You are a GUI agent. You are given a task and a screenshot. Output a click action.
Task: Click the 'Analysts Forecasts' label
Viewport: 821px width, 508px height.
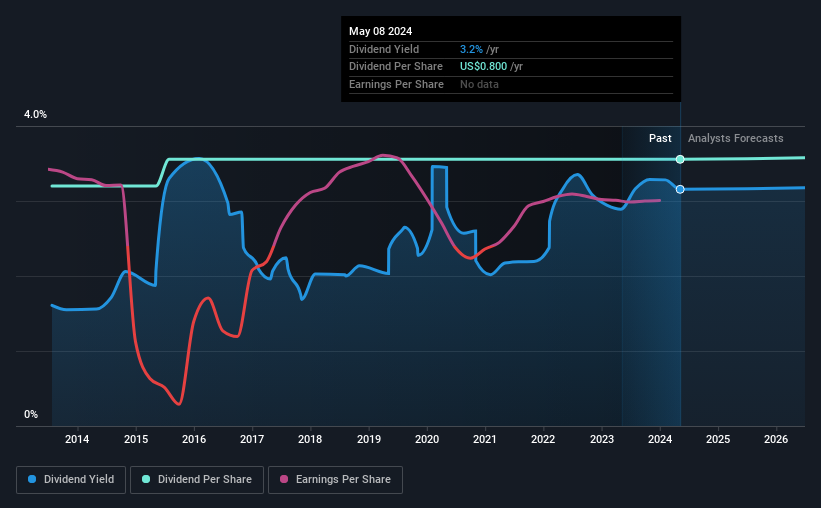[x=735, y=138]
